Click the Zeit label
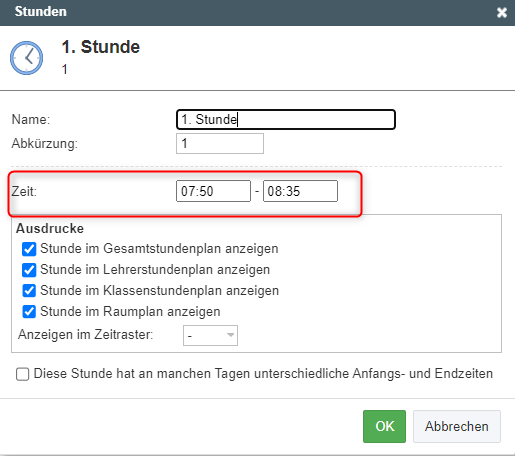515x456 pixels. point(24,191)
